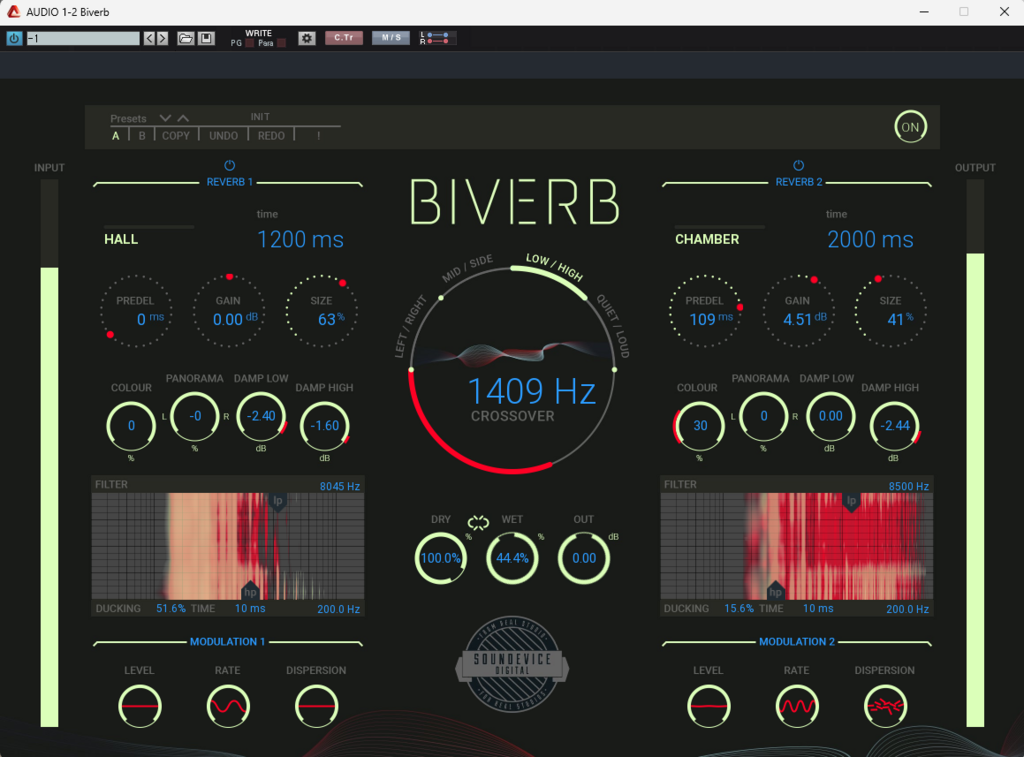Toggle the M/S button

click(x=391, y=38)
